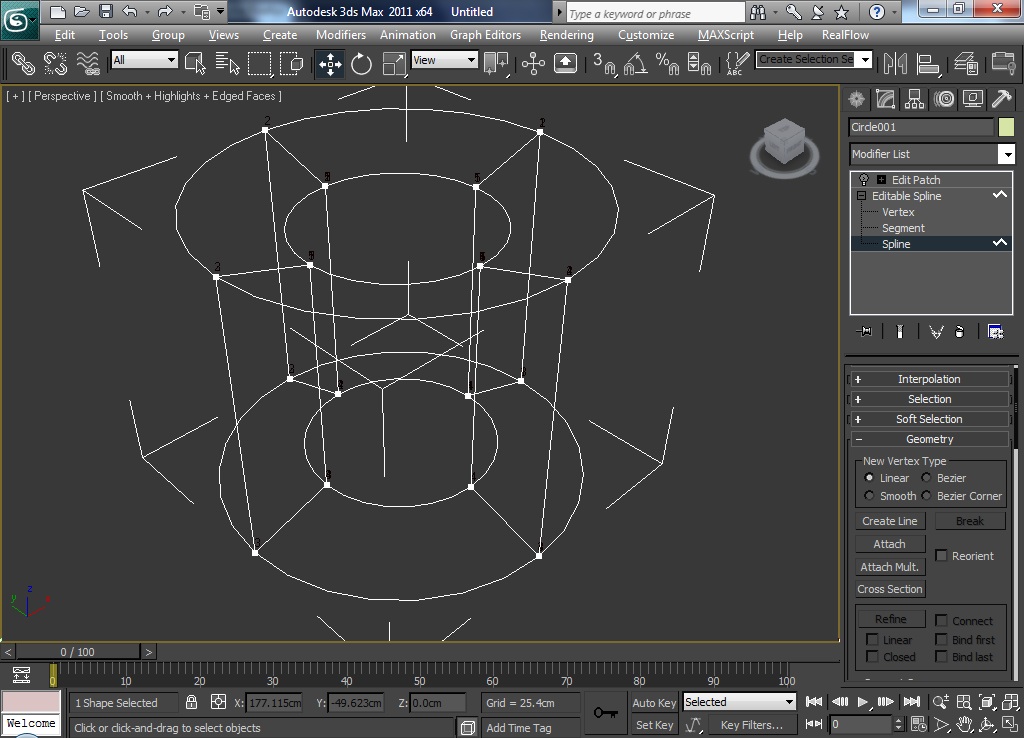Enable the Connect checkbox
The image size is (1024, 738).
(x=941, y=620)
